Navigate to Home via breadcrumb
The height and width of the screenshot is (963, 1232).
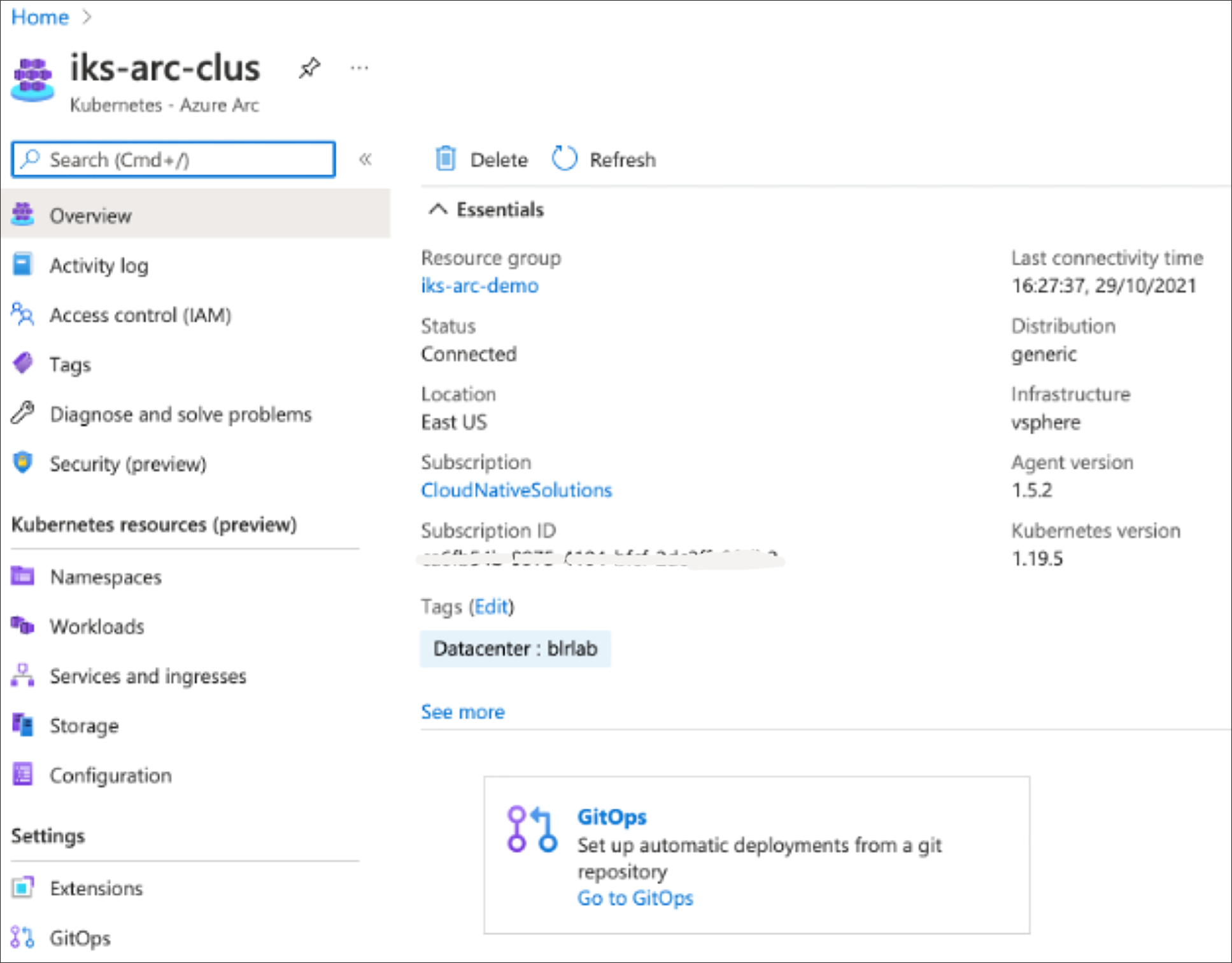click(x=39, y=17)
